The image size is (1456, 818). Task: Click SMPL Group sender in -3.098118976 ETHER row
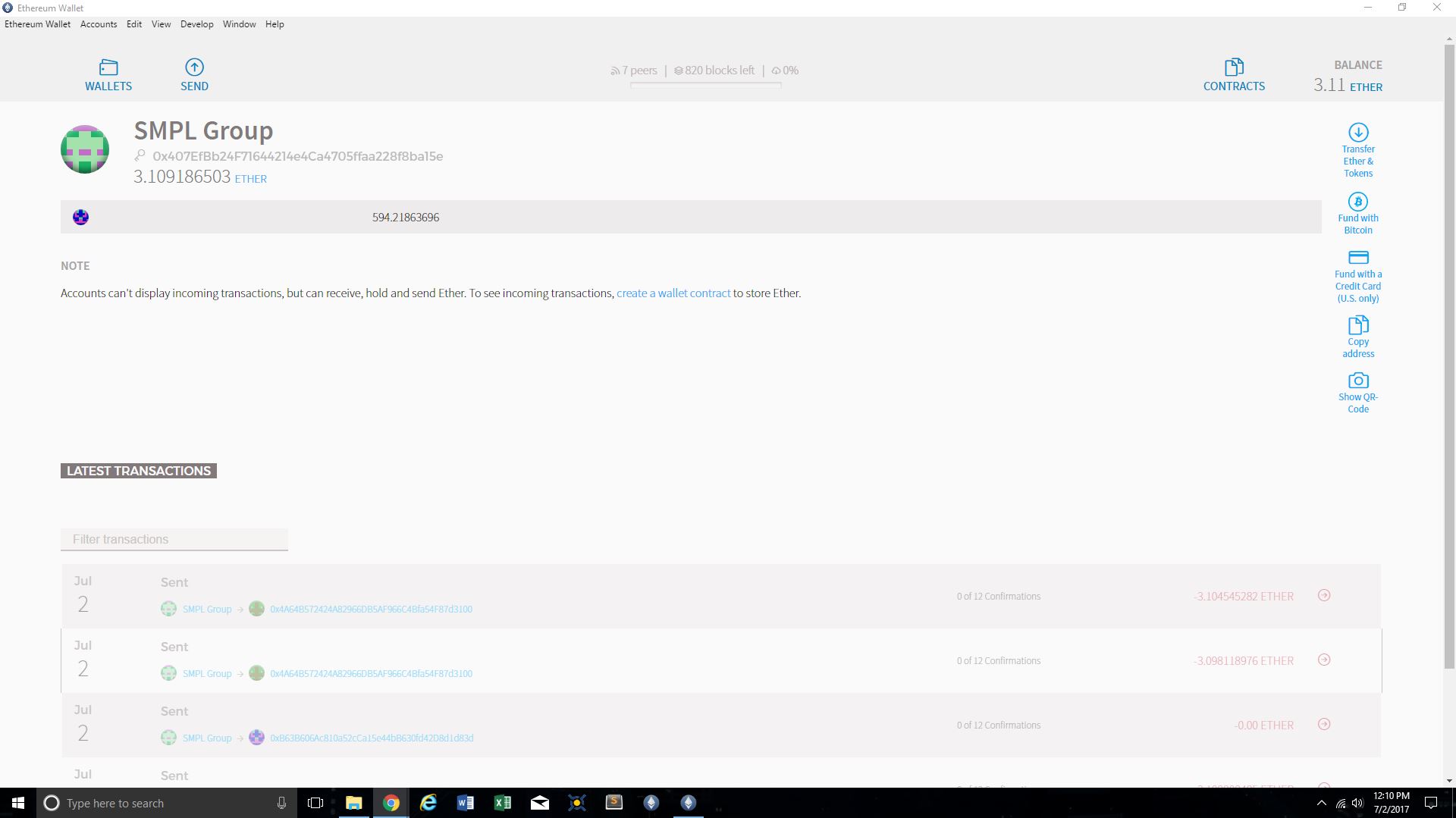pos(207,674)
